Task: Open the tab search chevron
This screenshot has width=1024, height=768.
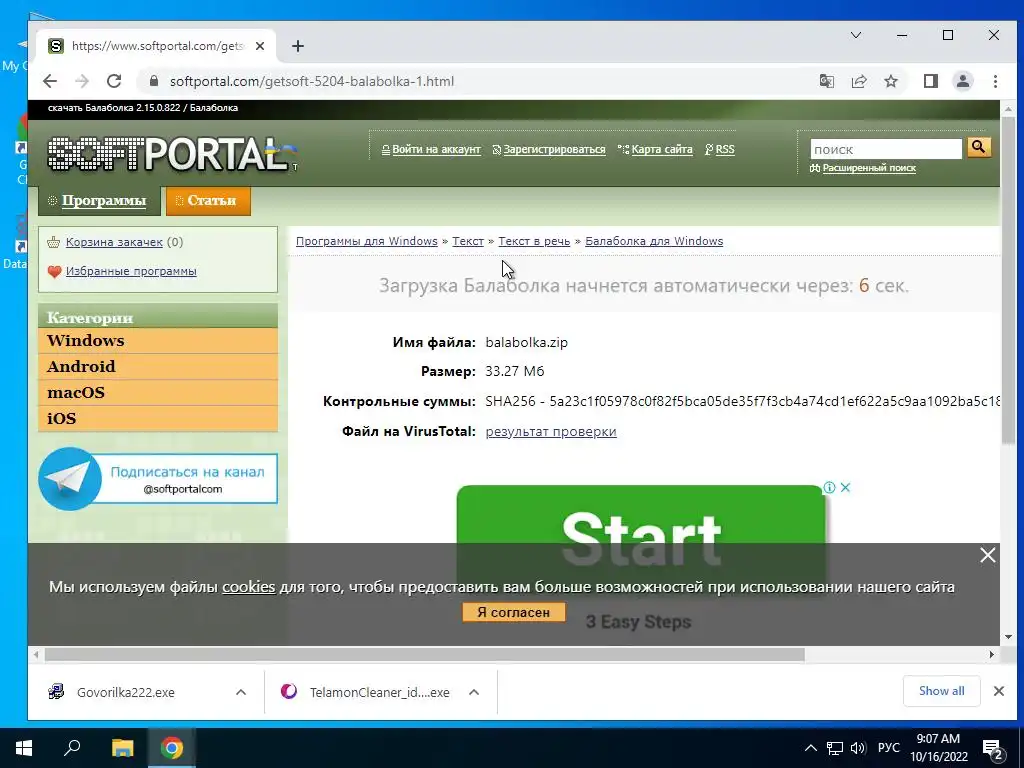Action: tap(856, 35)
